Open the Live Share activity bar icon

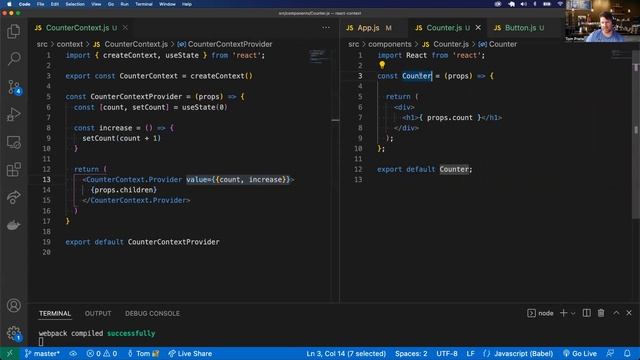[13, 198]
